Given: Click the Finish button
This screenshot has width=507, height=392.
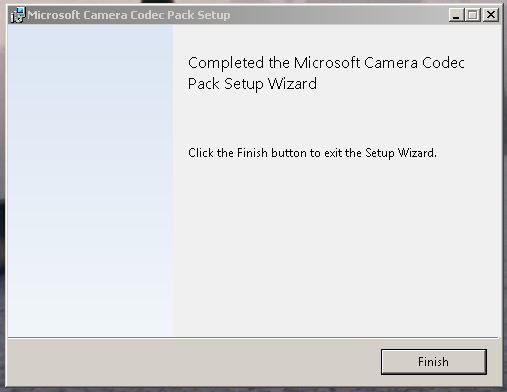Looking at the screenshot, I should point(434,362).
